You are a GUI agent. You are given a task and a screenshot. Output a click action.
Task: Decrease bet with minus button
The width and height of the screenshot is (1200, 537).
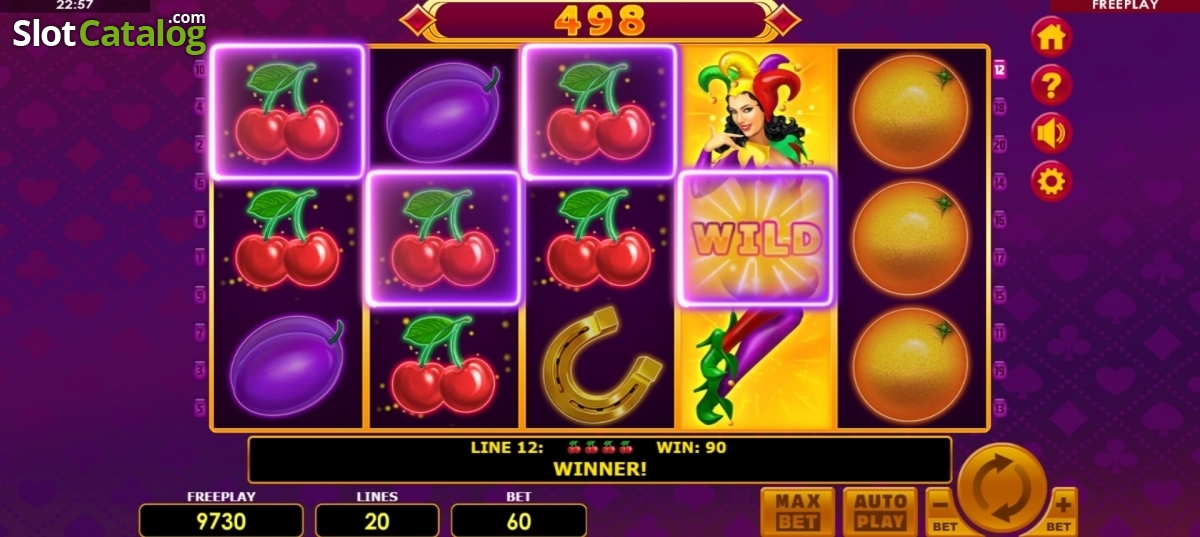tap(942, 512)
